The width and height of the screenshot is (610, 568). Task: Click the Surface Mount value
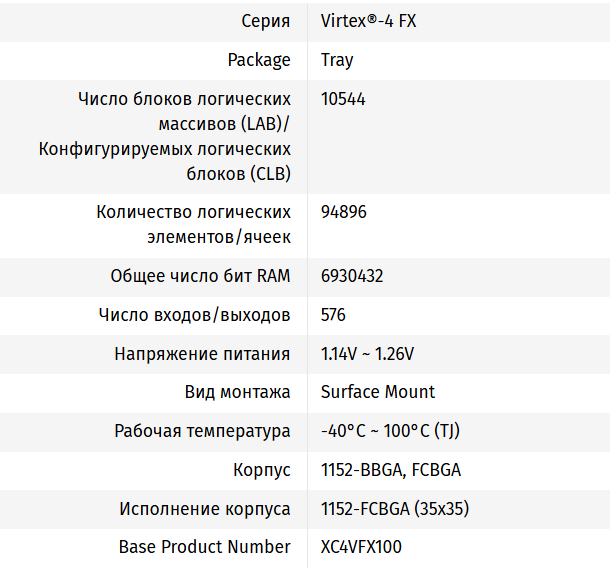[377, 392]
